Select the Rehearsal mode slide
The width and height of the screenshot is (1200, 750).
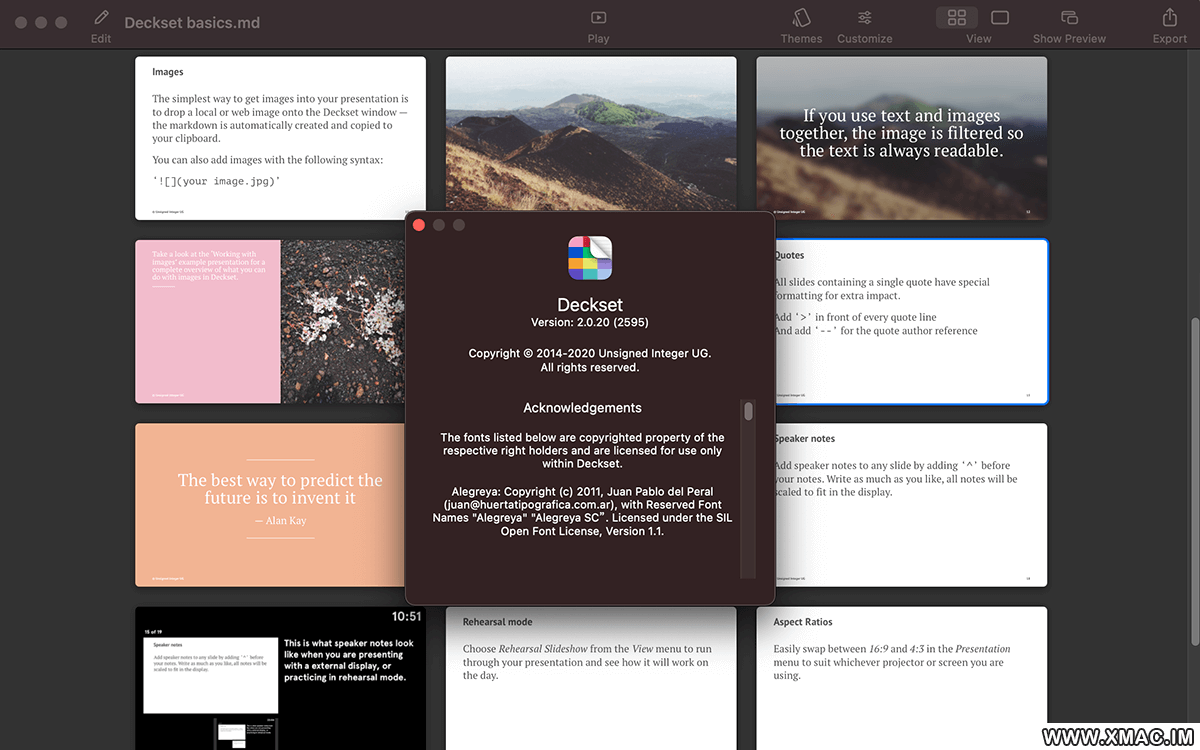click(x=591, y=678)
